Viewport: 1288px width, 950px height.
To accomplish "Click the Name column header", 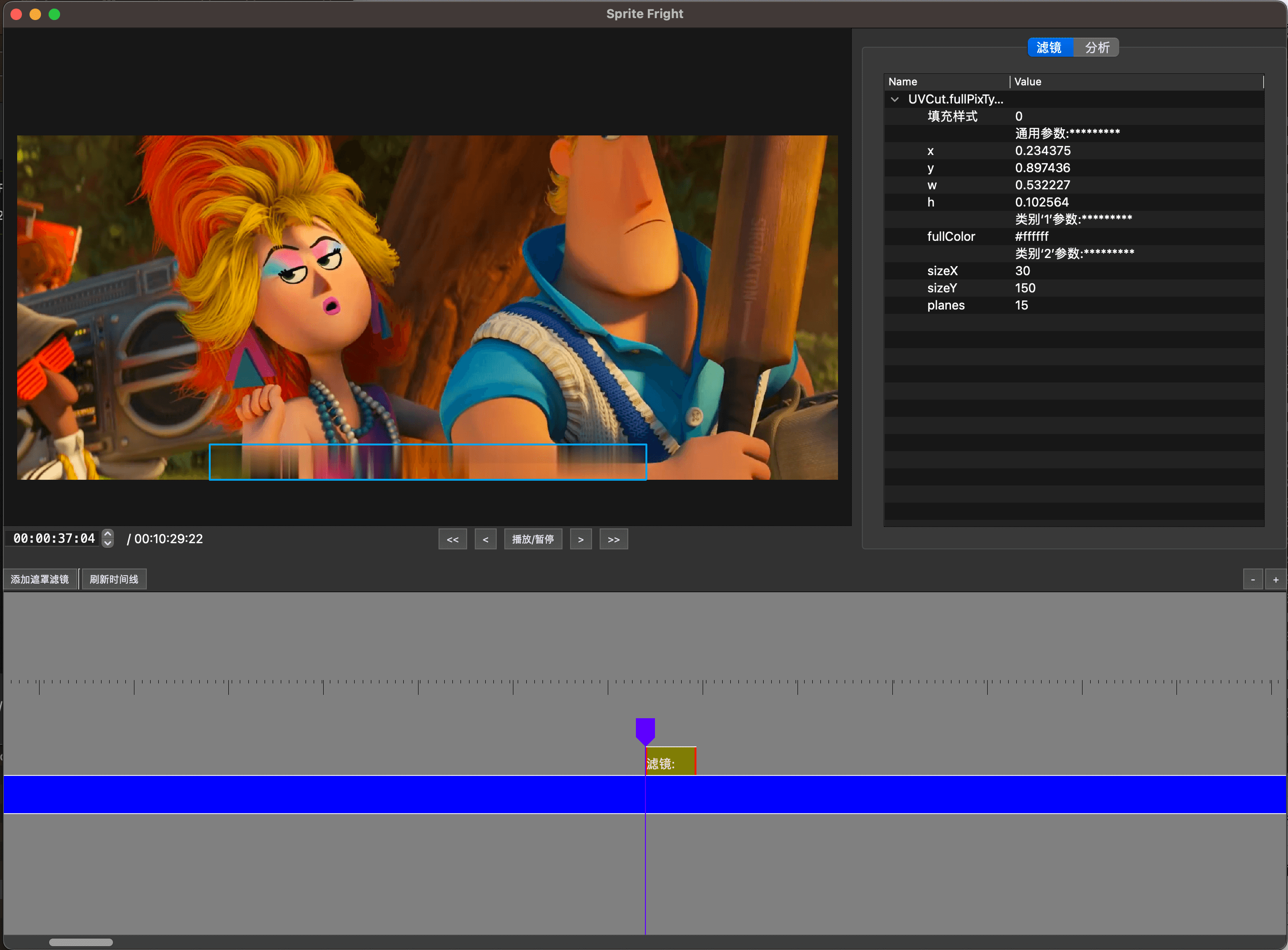I will 947,82.
